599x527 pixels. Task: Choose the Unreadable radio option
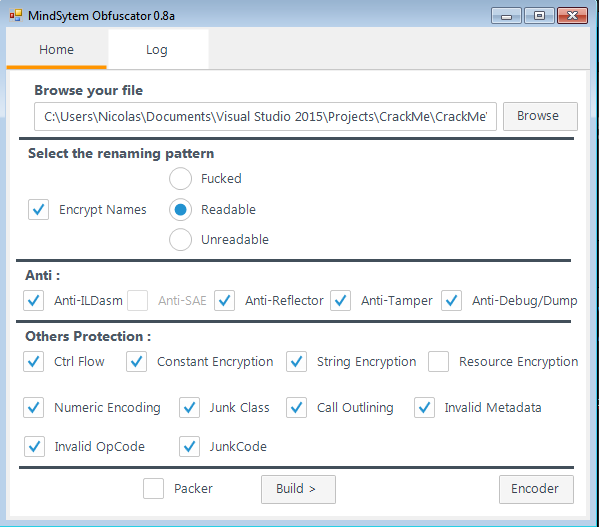point(180,239)
